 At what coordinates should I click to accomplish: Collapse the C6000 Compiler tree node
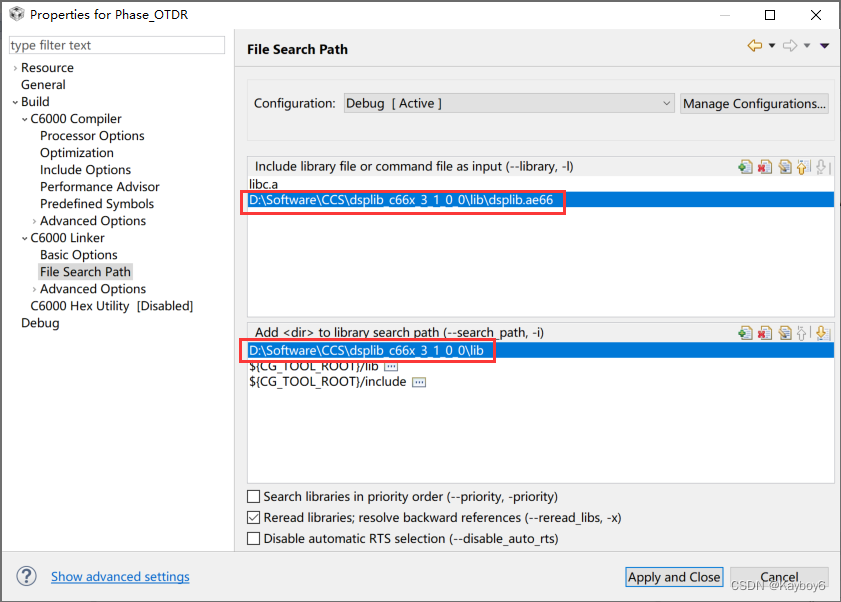25,119
